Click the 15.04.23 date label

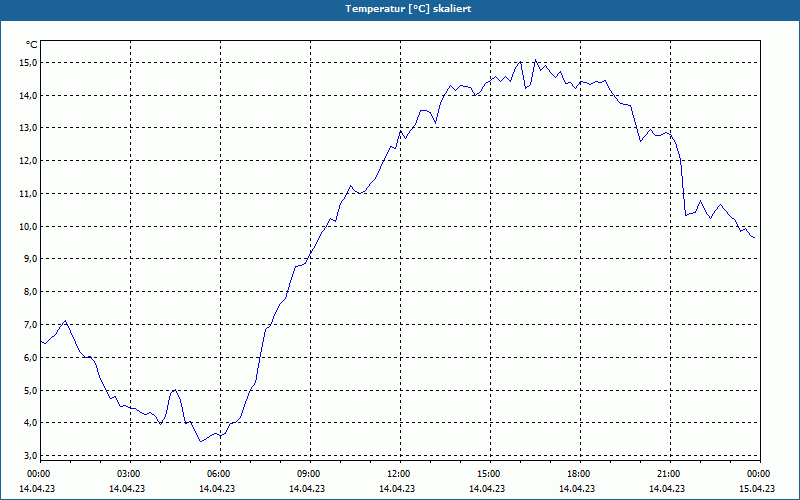pos(757,488)
